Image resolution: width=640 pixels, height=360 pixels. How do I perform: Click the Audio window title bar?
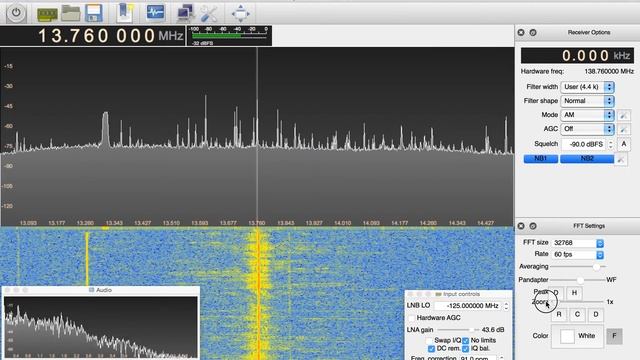(101, 290)
